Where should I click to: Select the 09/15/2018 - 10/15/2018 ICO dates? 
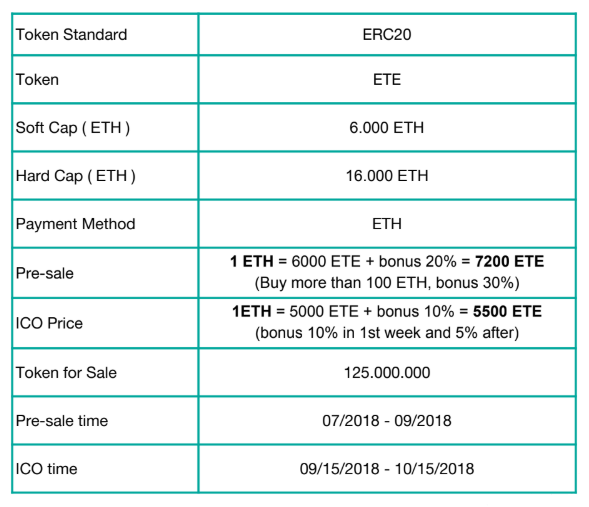[x=387, y=469]
